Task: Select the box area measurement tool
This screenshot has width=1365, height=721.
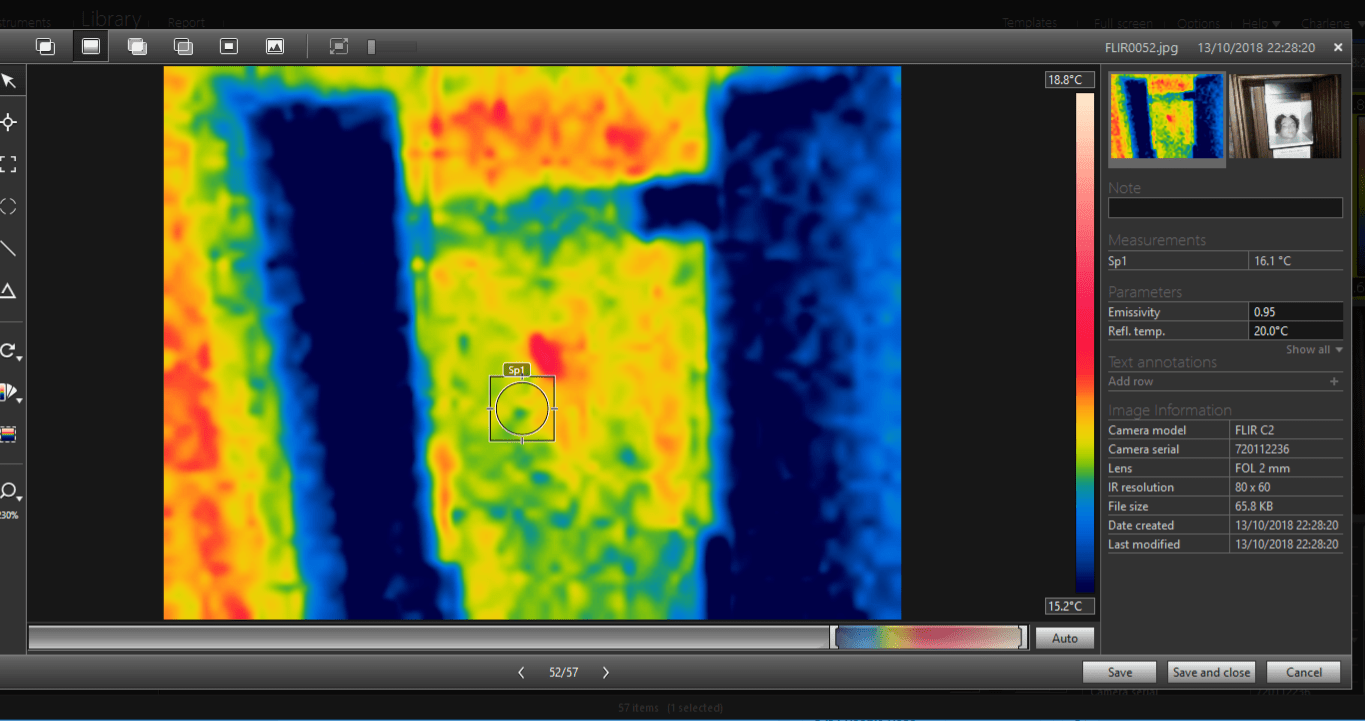Action: point(9,164)
